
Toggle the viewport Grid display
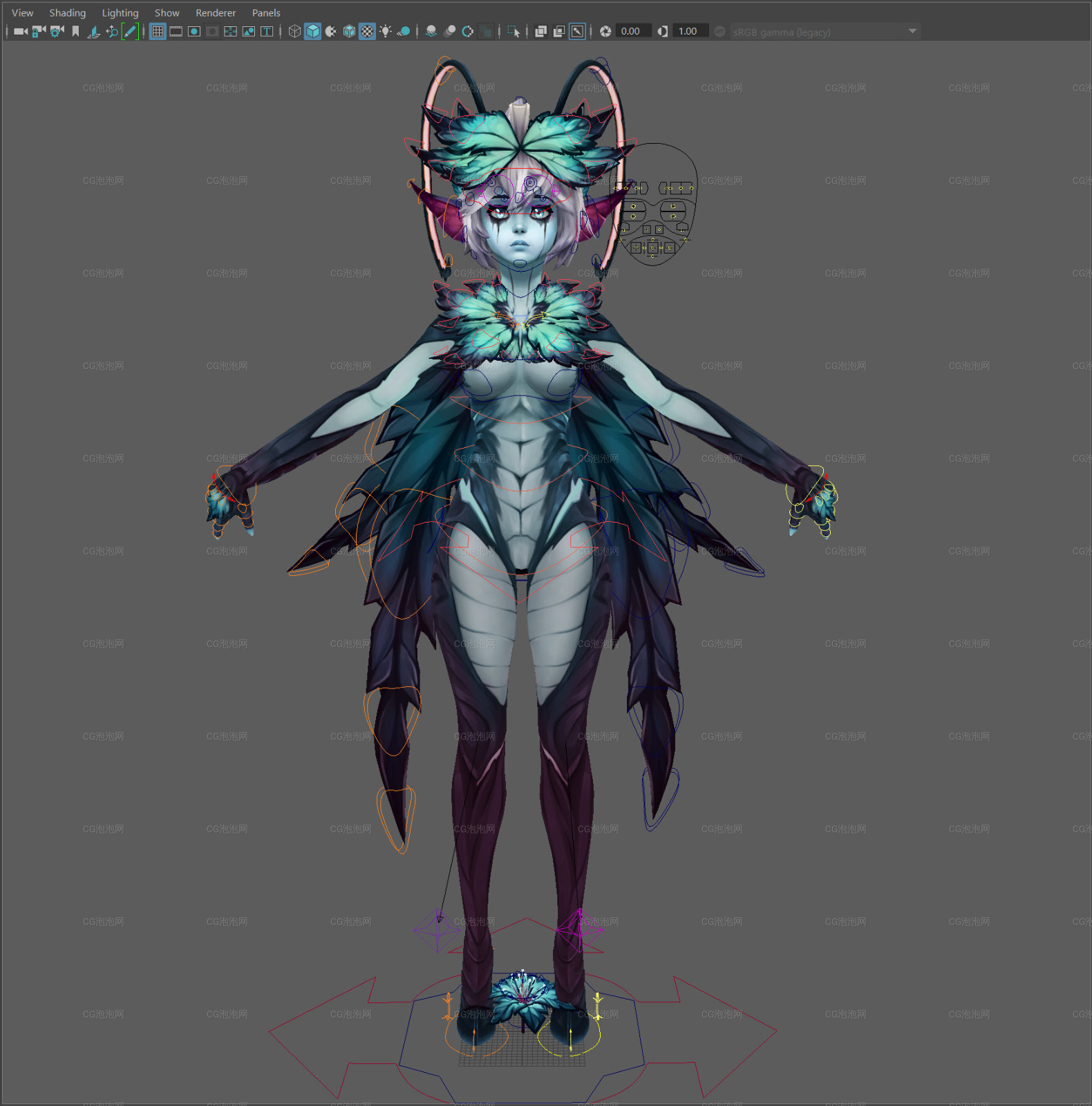(x=158, y=31)
